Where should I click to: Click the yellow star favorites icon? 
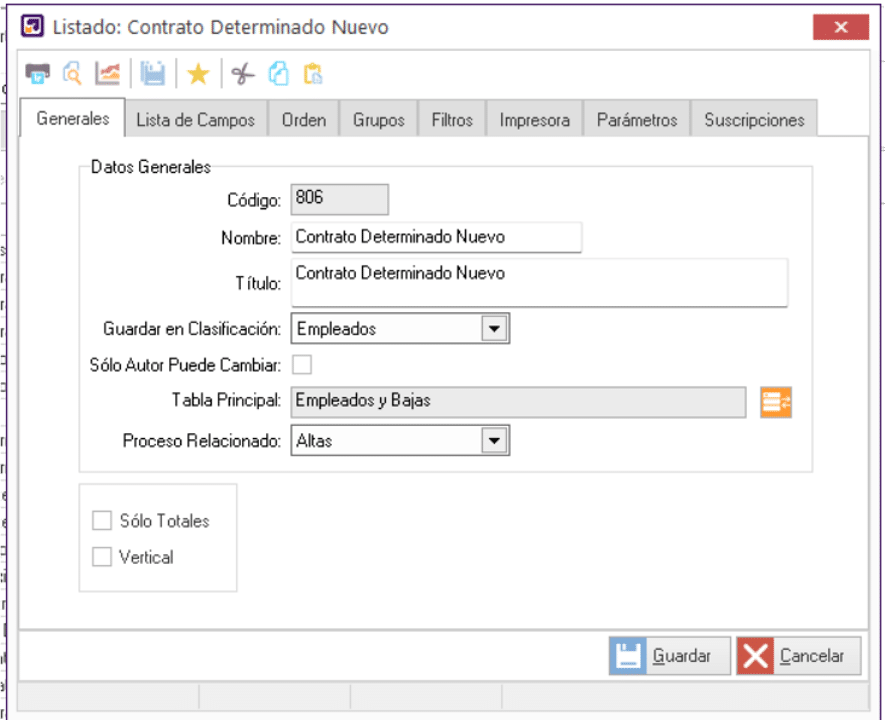198,73
